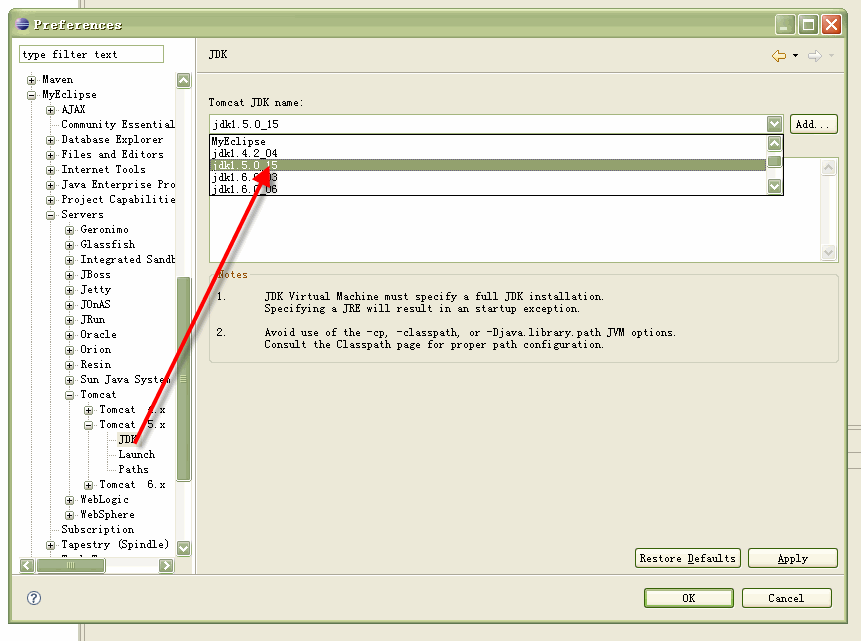The width and height of the screenshot is (861, 641).
Task: Click the tree horizontal scrollbar thumb
Action: [70, 565]
